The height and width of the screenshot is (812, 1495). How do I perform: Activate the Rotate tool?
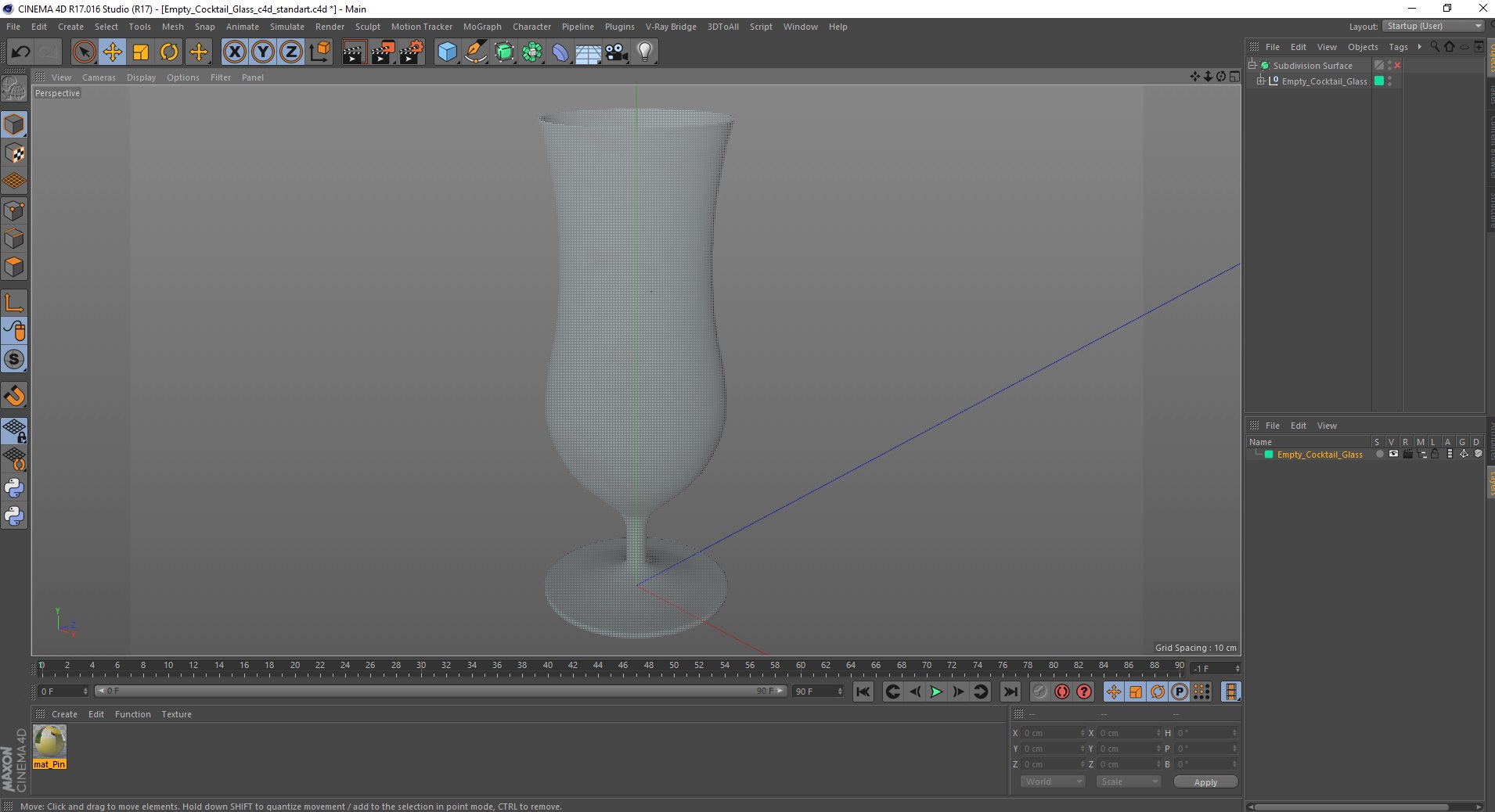(168, 52)
